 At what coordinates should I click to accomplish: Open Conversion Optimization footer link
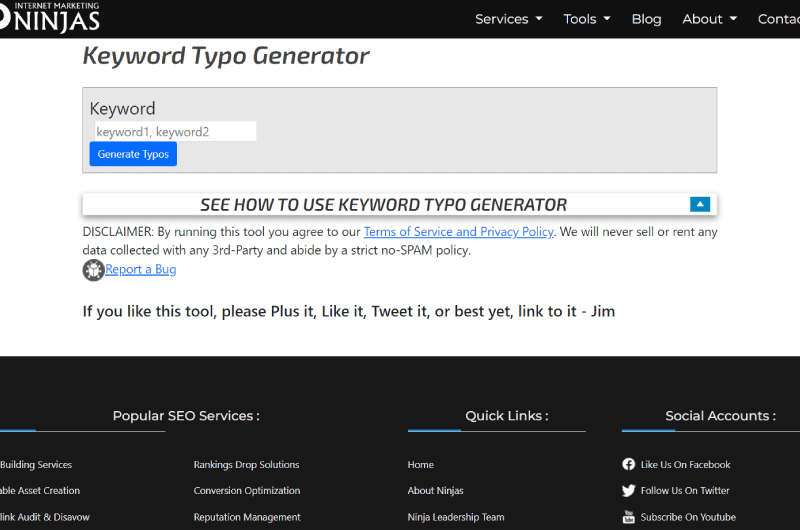[247, 491]
